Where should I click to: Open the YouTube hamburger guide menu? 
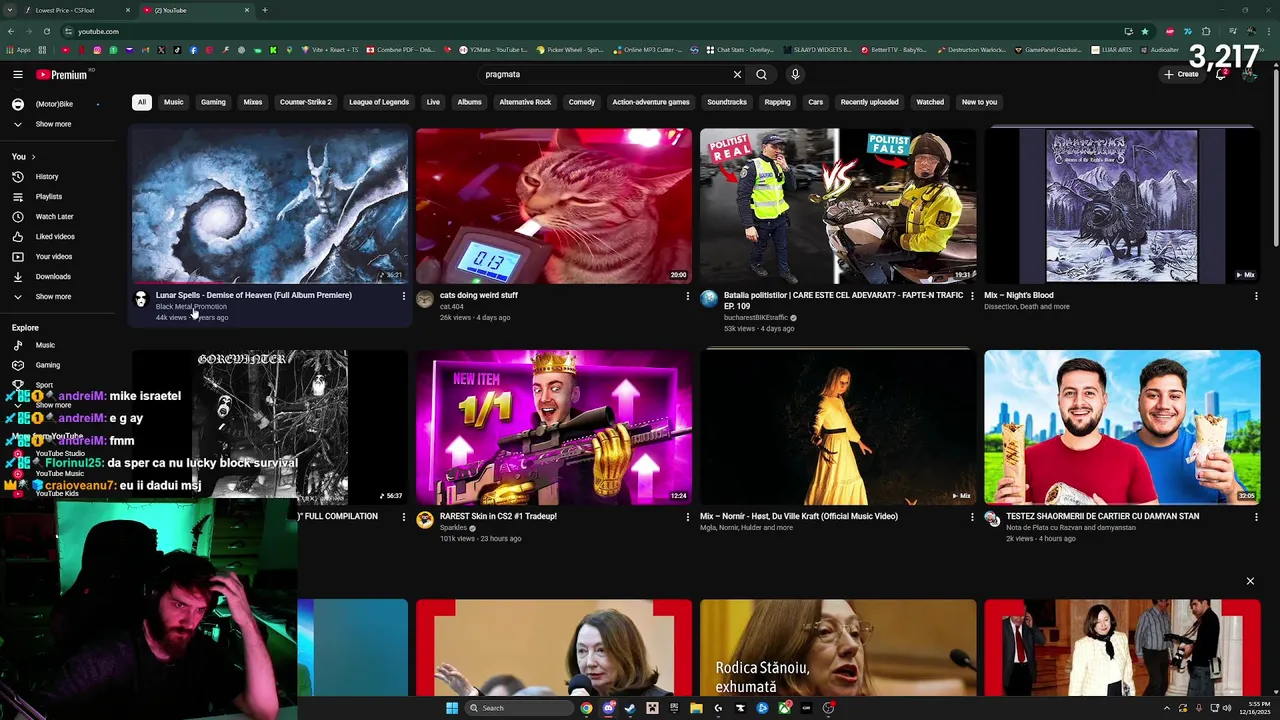tap(18, 74)
